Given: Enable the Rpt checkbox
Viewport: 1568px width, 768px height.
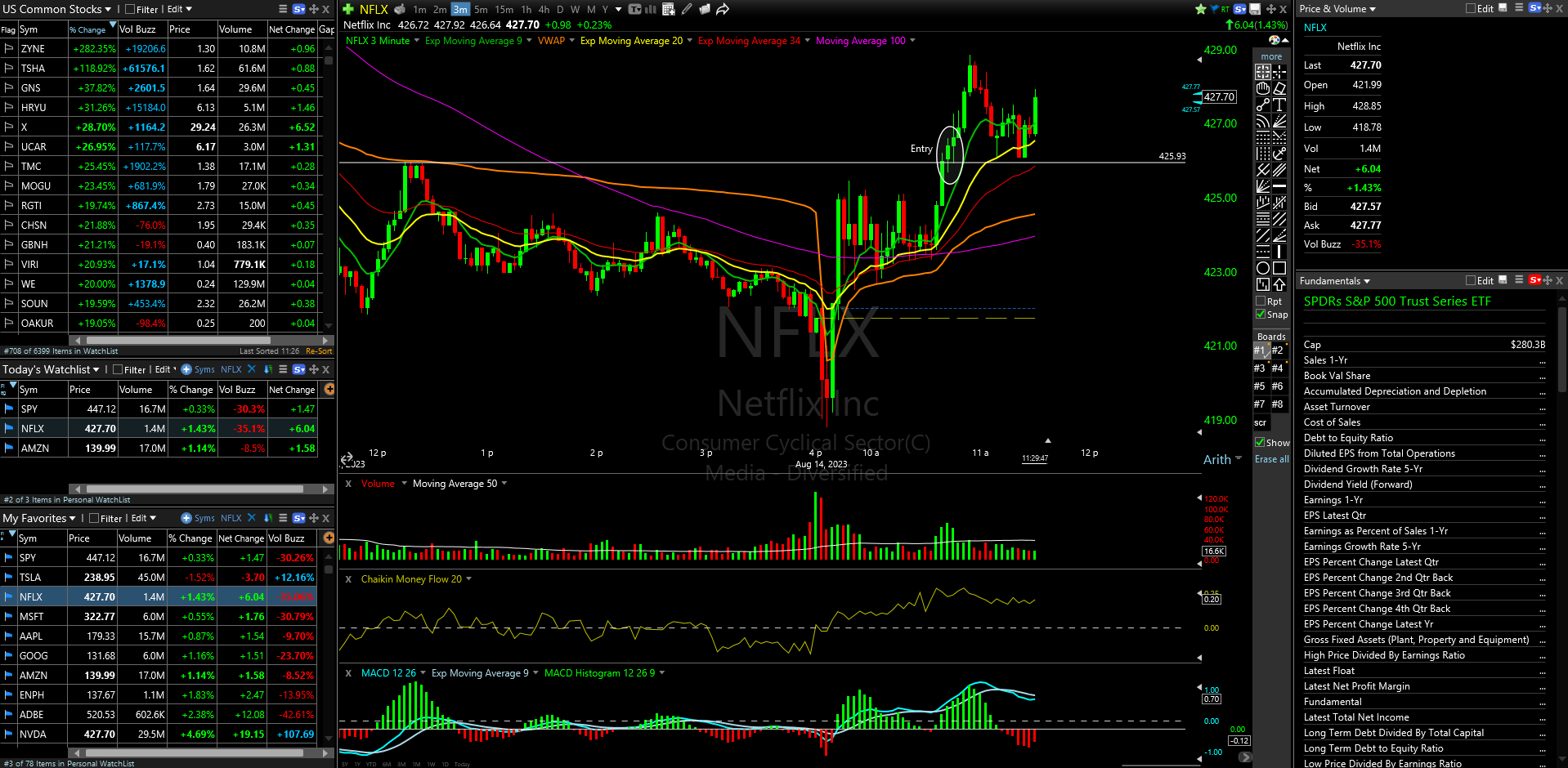Looking at the screenshot, I should point(1261,301).
